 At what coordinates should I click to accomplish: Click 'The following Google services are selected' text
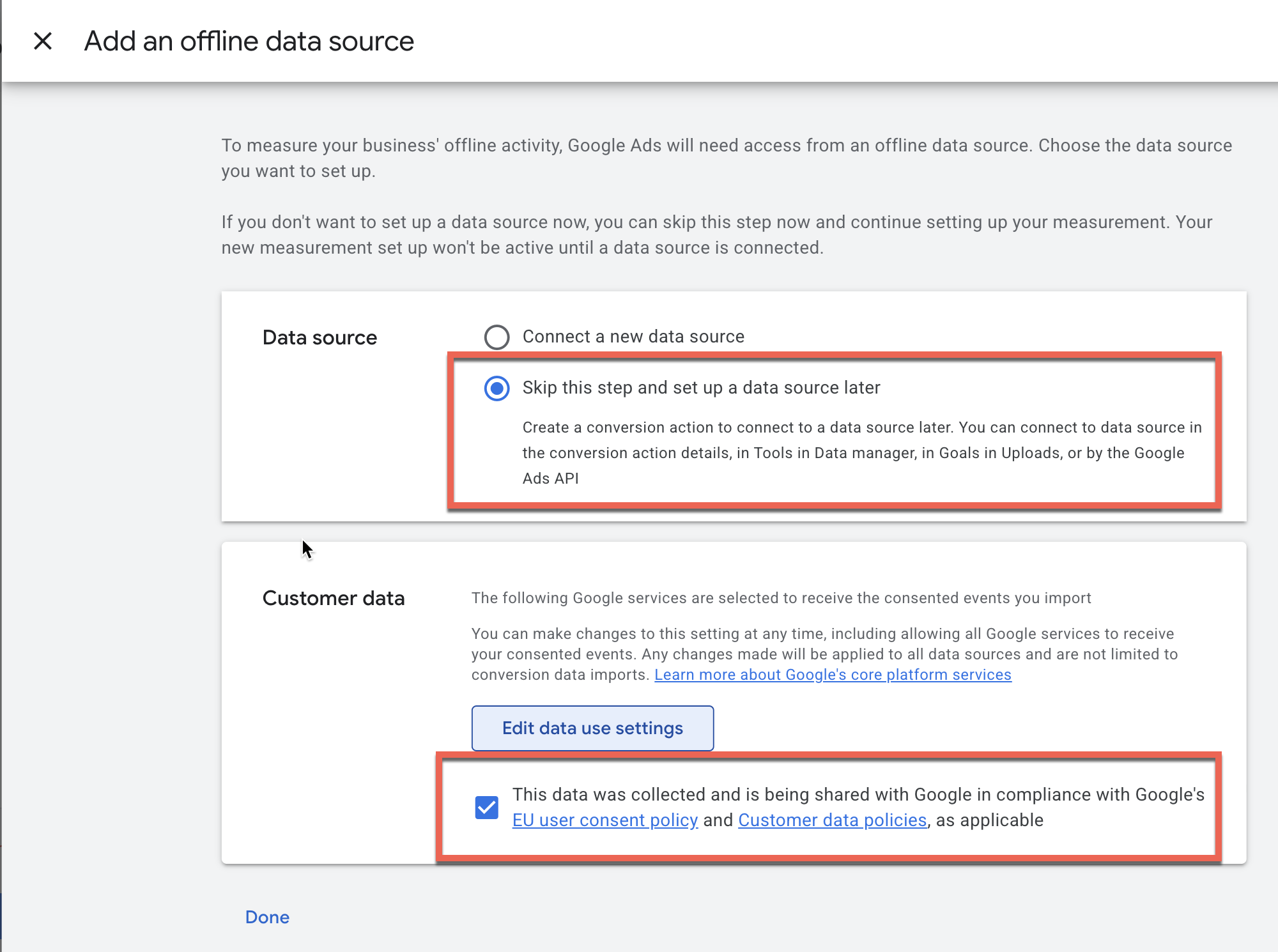[781, 598]
